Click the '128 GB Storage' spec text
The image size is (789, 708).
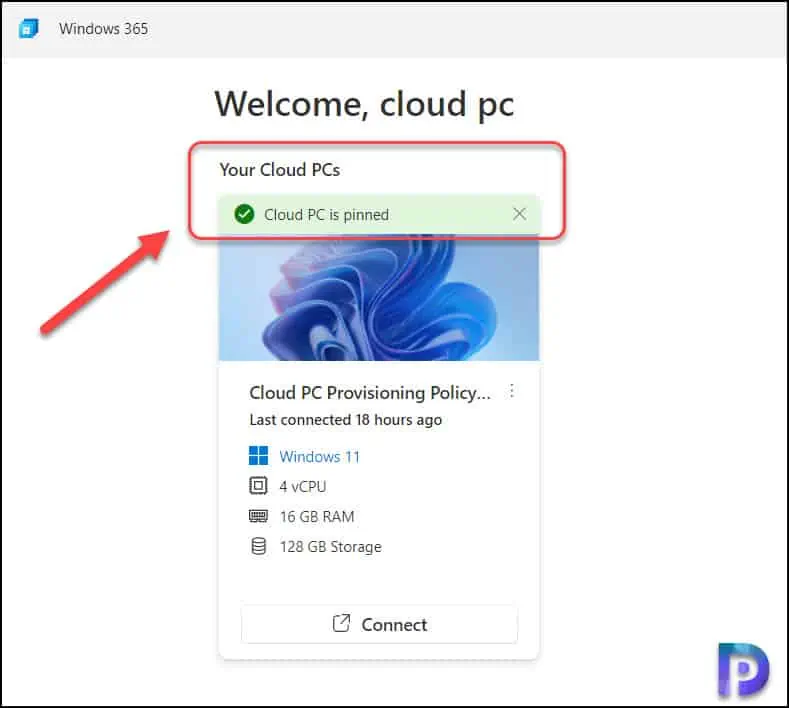[331, 547]
